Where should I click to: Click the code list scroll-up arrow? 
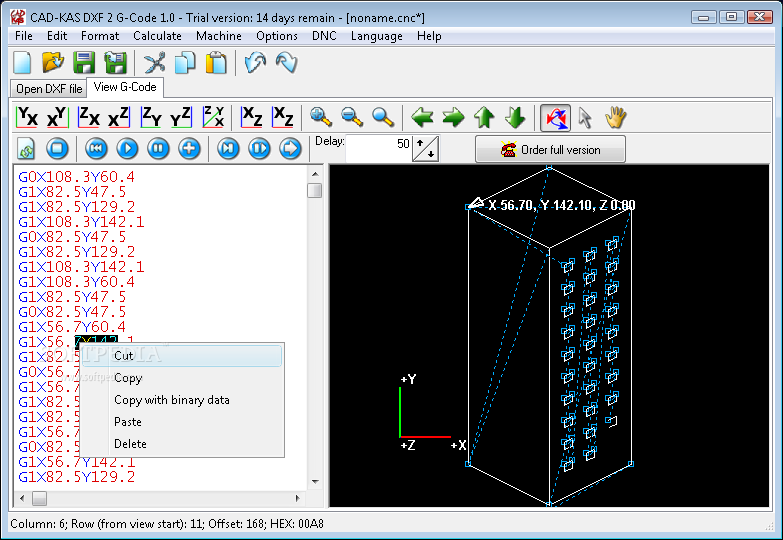pos(315,174)
